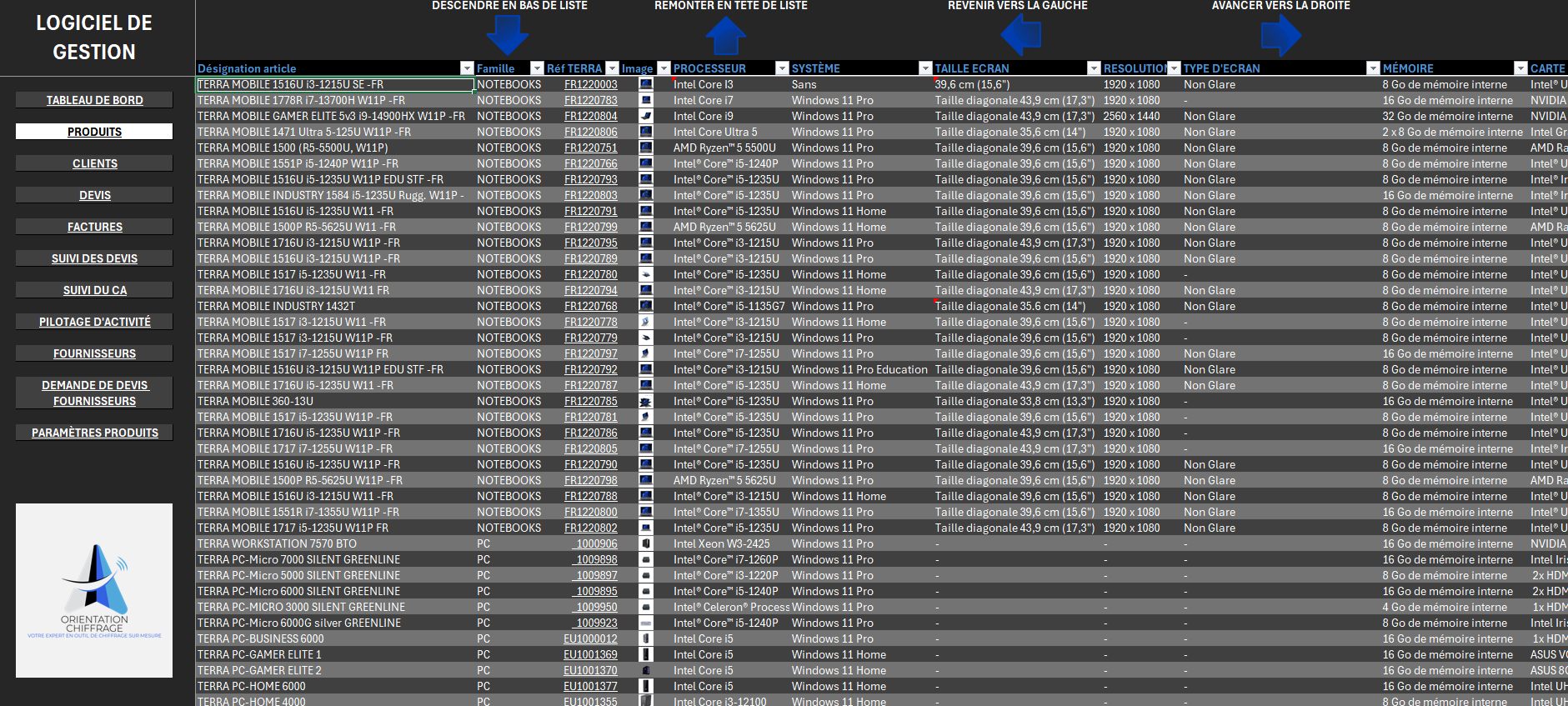Screen dimensions: 1568x706
Task: Select the PRODUITS navigation item
Action: click(94, 132)
